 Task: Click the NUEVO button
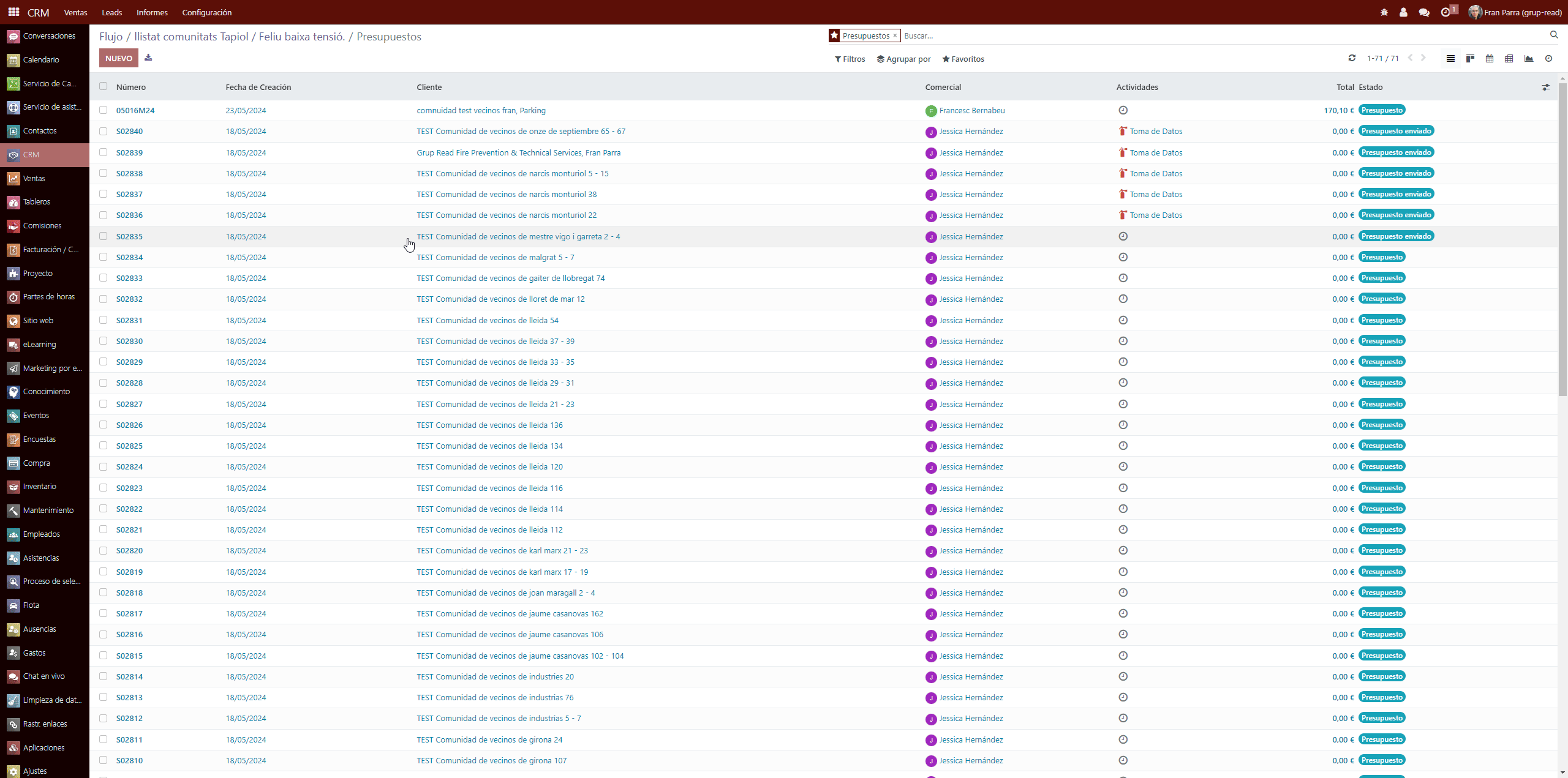[x=119, y=58]
